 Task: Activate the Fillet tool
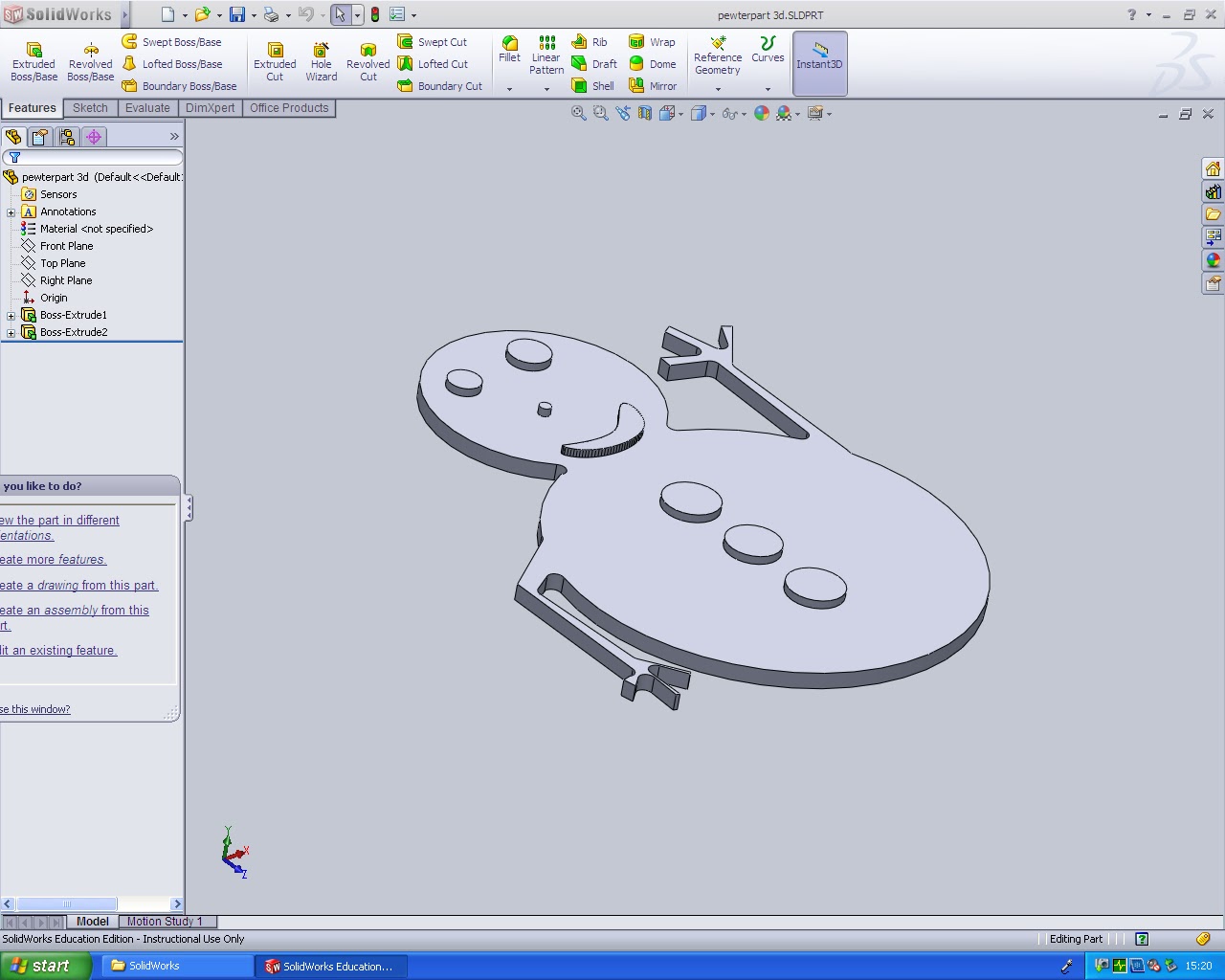coord(509,50)
